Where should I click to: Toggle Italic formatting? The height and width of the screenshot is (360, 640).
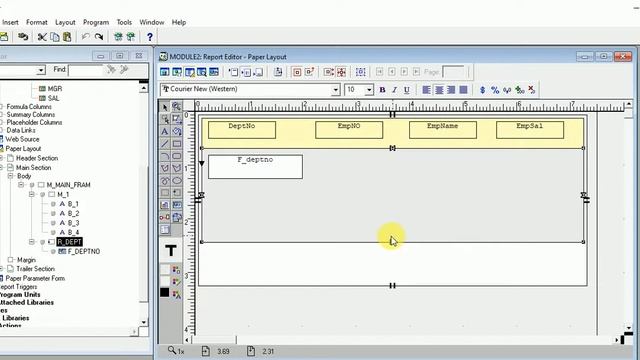pyautogui.click(x=394, y=90)
